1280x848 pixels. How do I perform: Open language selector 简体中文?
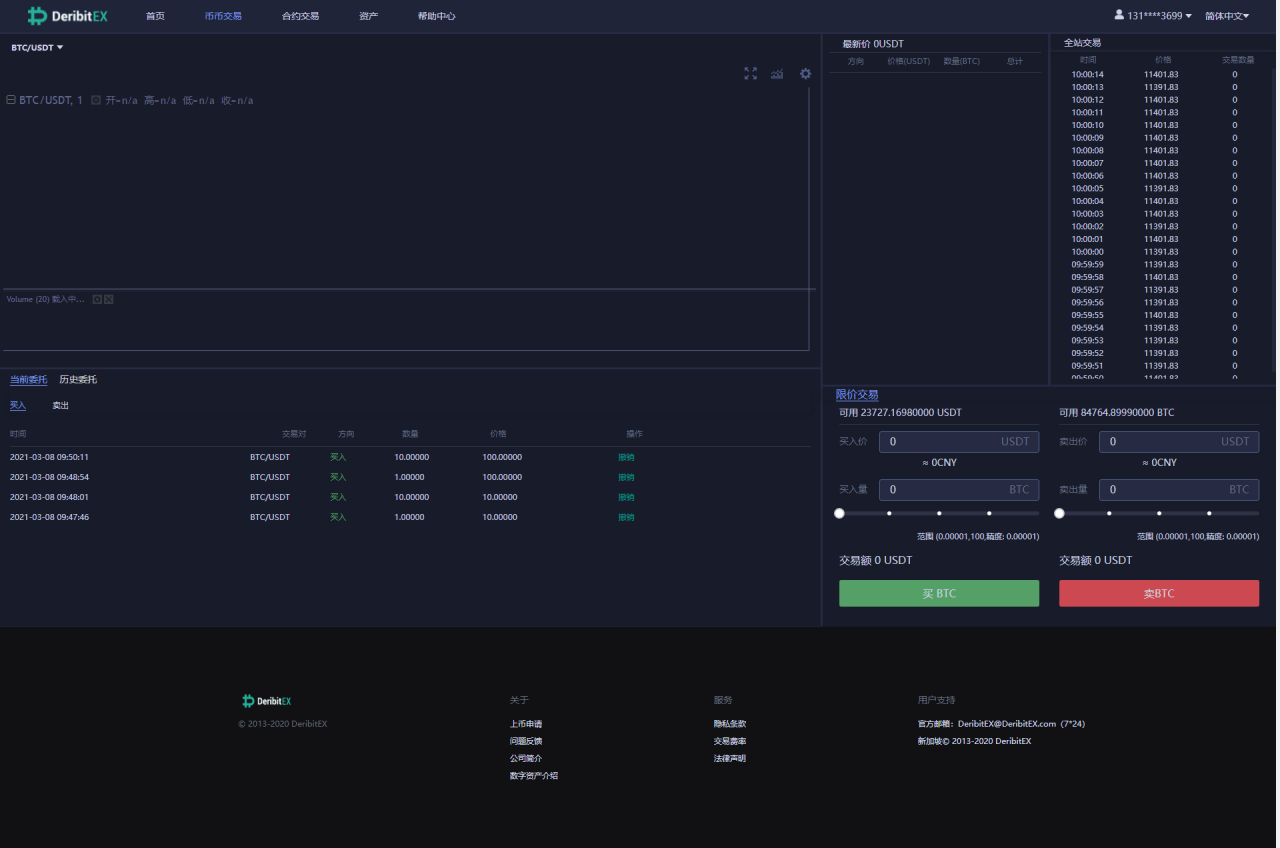tap(1227, 16)
